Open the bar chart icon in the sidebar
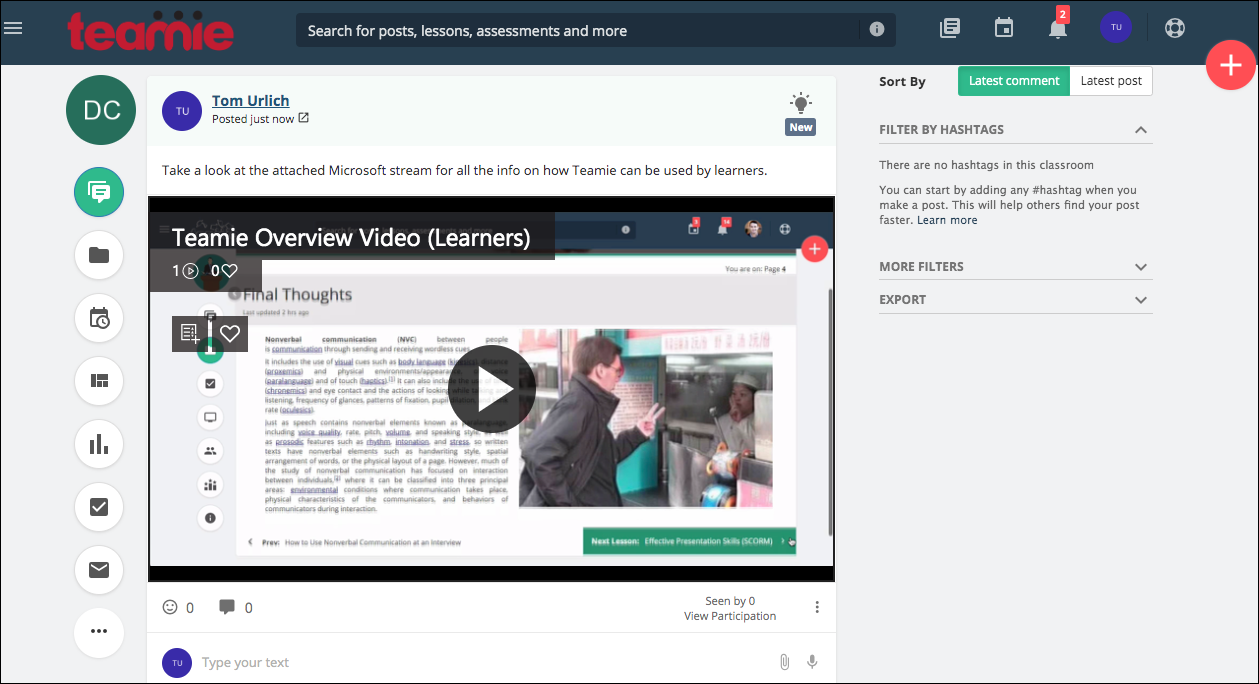Screen dimensions: 1259x684 [99, 445]
